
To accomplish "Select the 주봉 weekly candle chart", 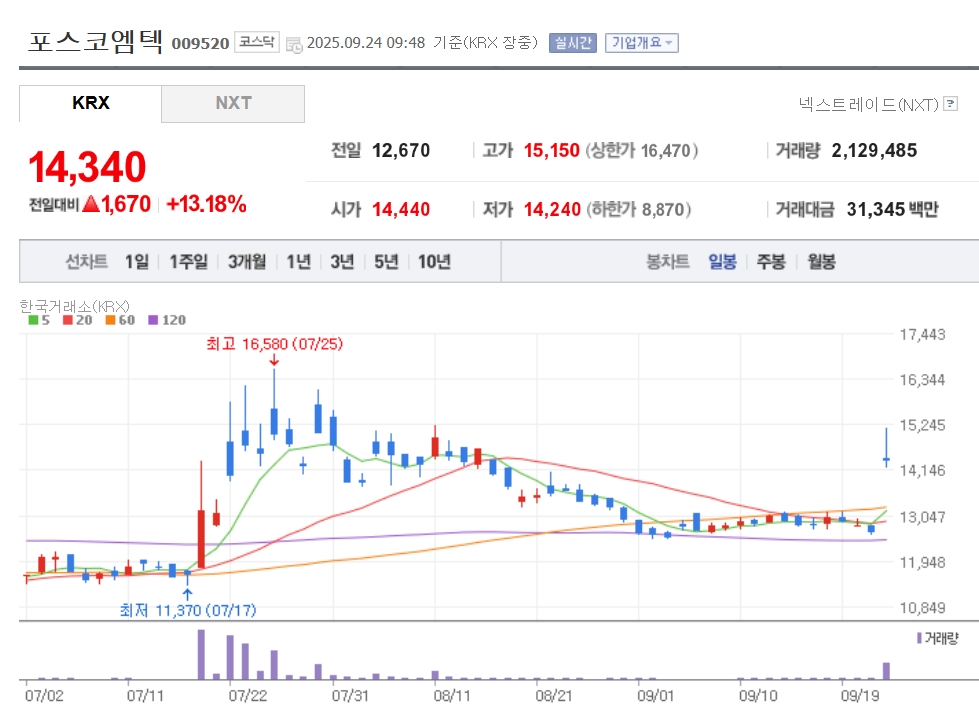I will (x=771, y=262).
